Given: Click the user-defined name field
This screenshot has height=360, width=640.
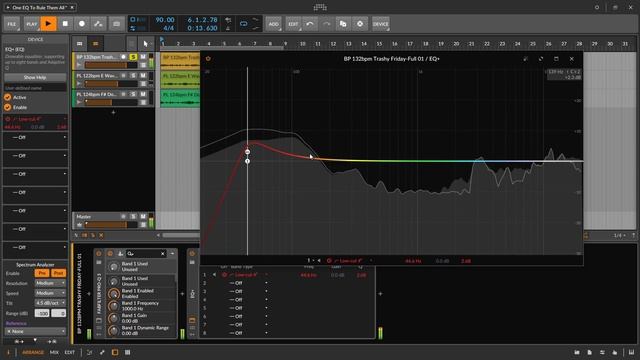Looking at the screenshot, I should pos(35,88).
